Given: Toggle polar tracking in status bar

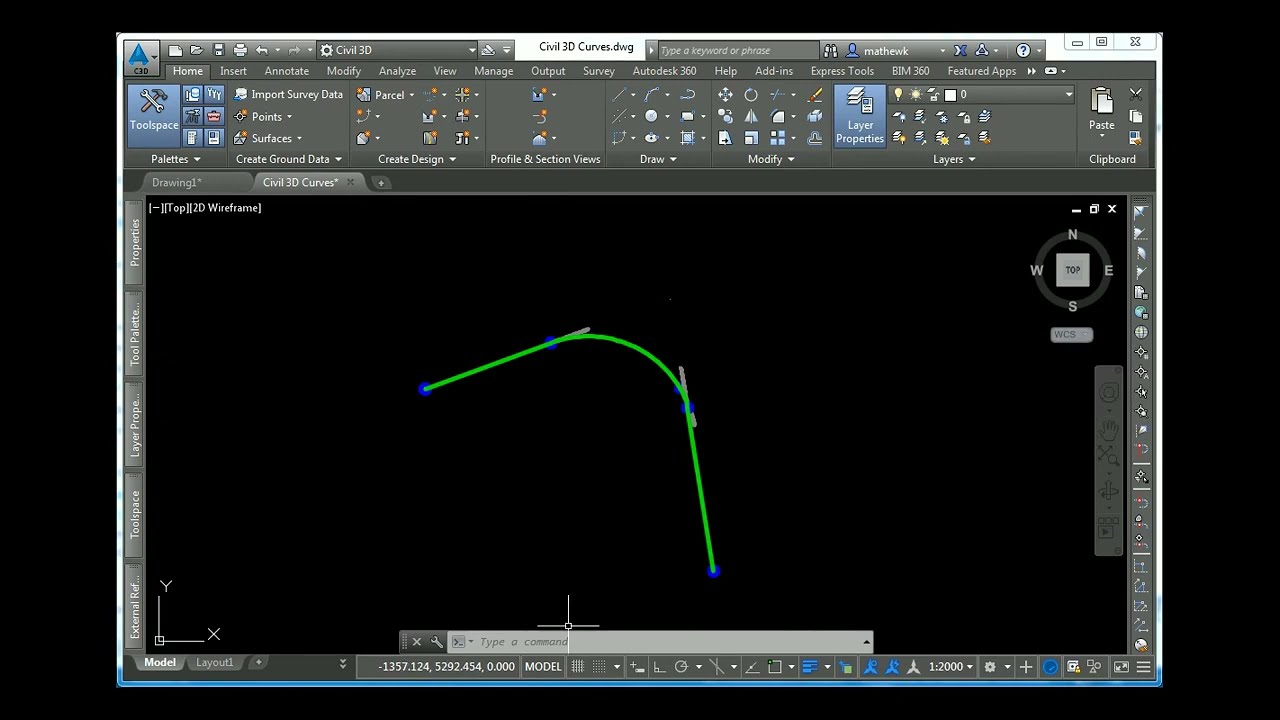Looking at the screenshot, I should pos(681,667).
